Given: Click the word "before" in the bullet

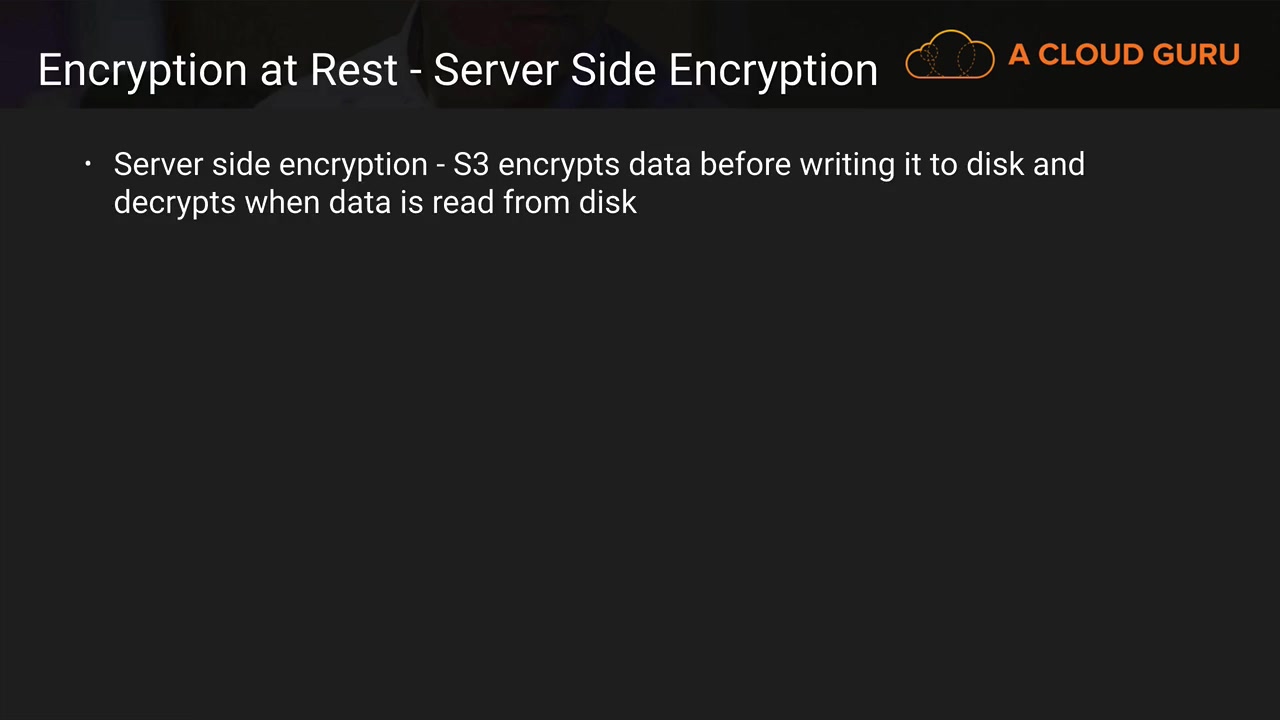Looking at the screenshot, I should click(x=744, y=164).
